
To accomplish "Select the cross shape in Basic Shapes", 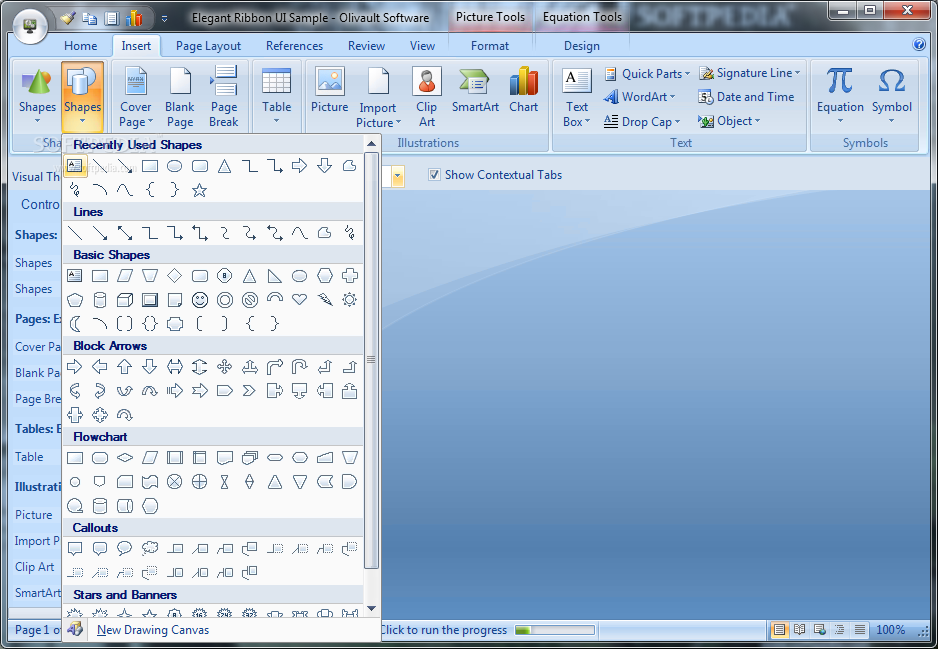I will point(349,275).
